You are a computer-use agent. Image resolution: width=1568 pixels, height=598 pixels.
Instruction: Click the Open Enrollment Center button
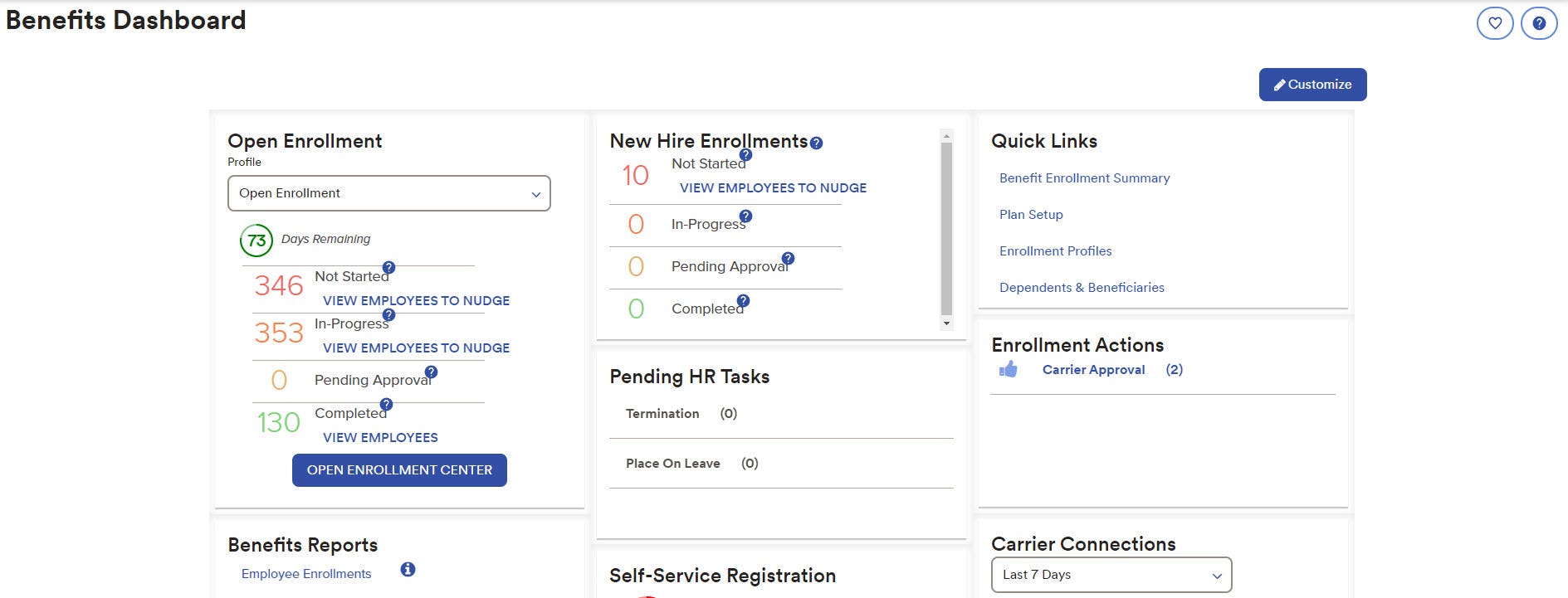point(399,470)
